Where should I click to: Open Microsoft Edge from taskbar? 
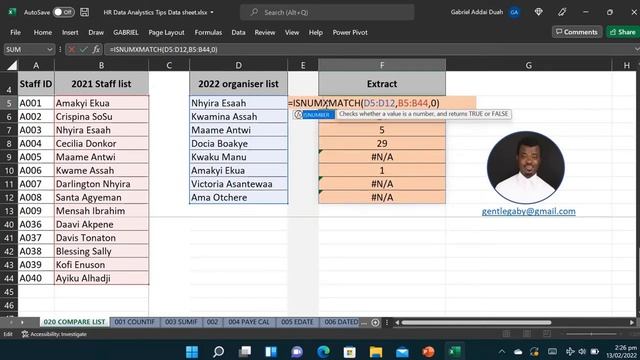tap(323, 351)
